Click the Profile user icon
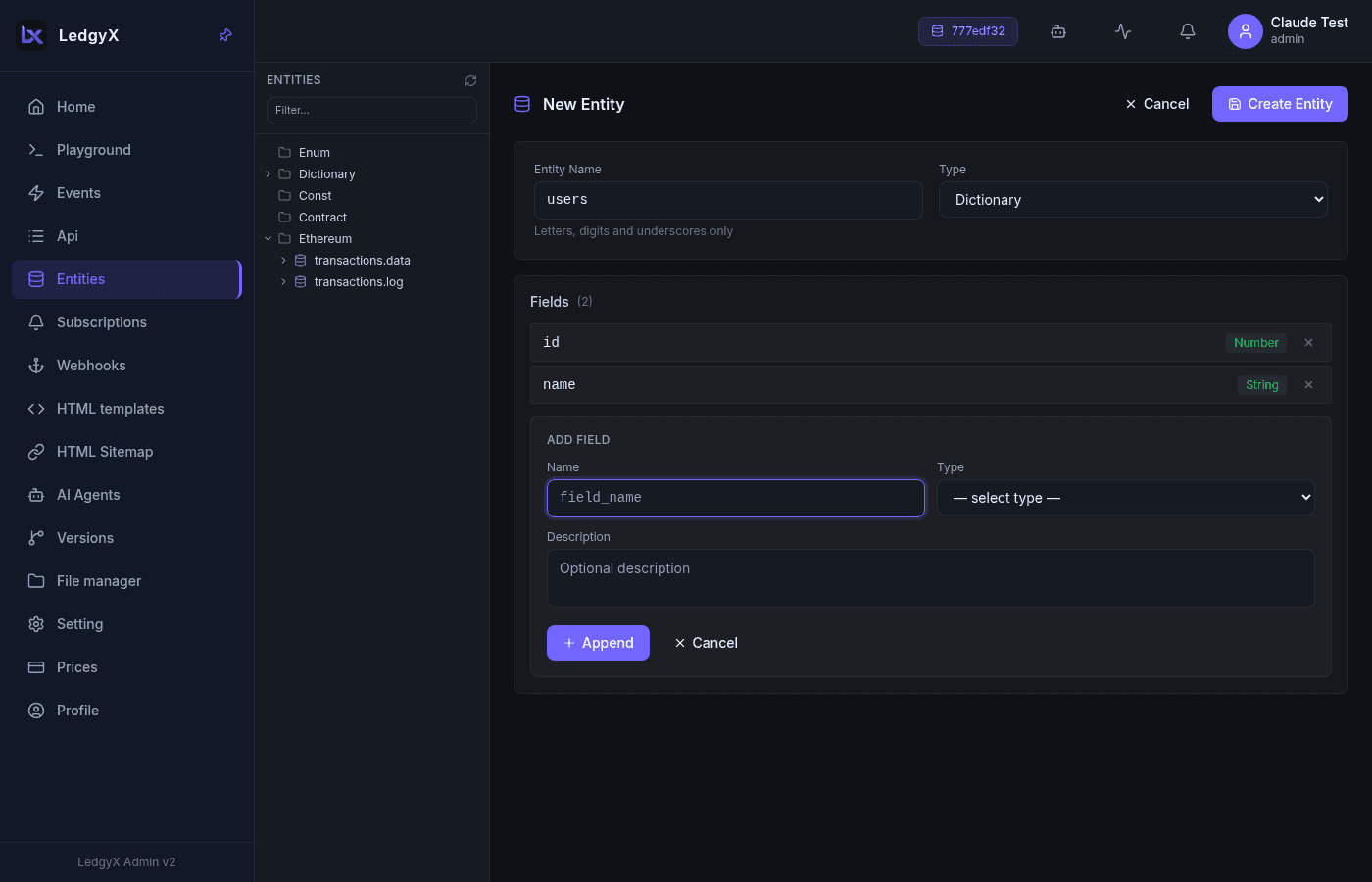1372x882 pixels. (x=36, y=710)
